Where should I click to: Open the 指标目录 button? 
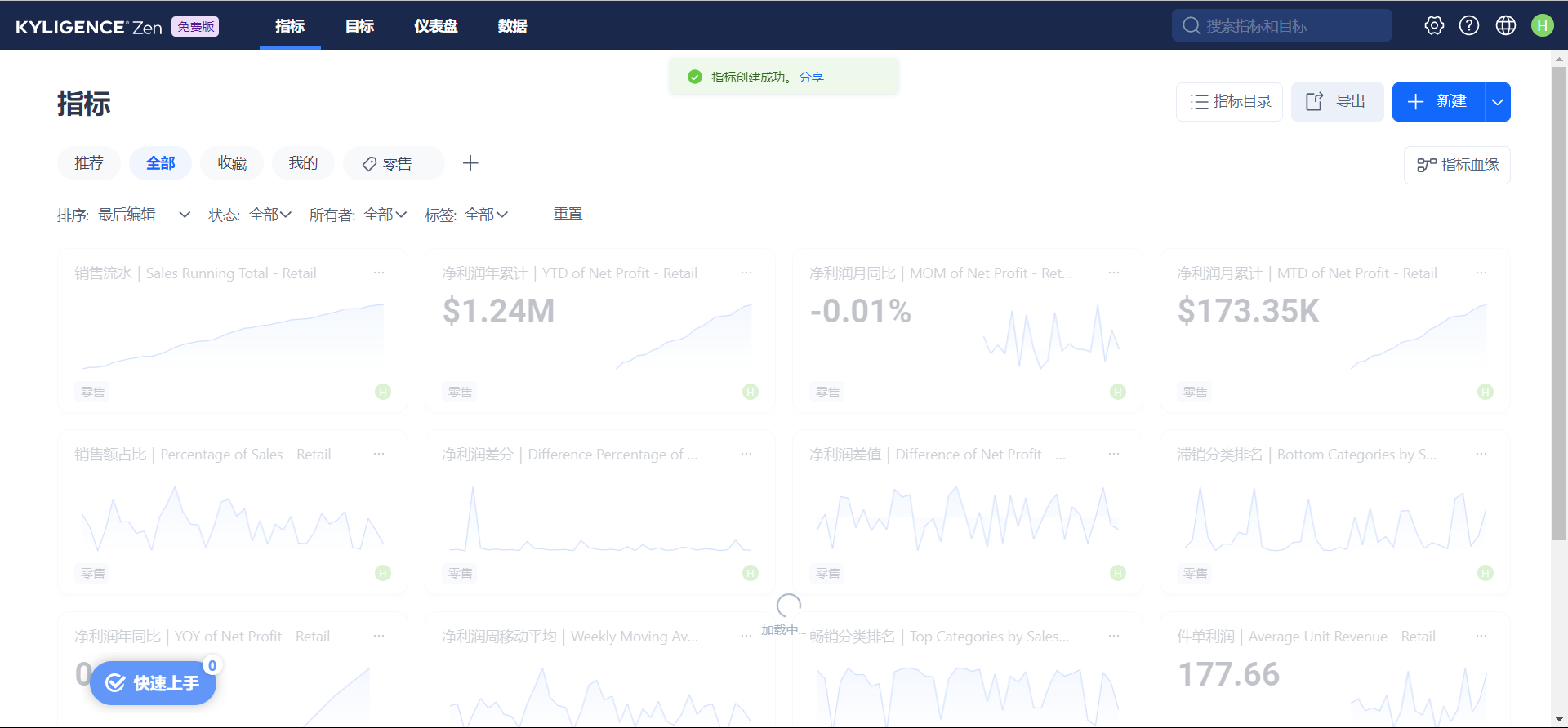1229,102
